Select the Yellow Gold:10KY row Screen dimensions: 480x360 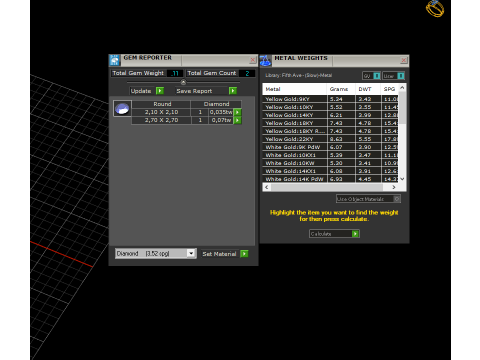coord(330,107)
